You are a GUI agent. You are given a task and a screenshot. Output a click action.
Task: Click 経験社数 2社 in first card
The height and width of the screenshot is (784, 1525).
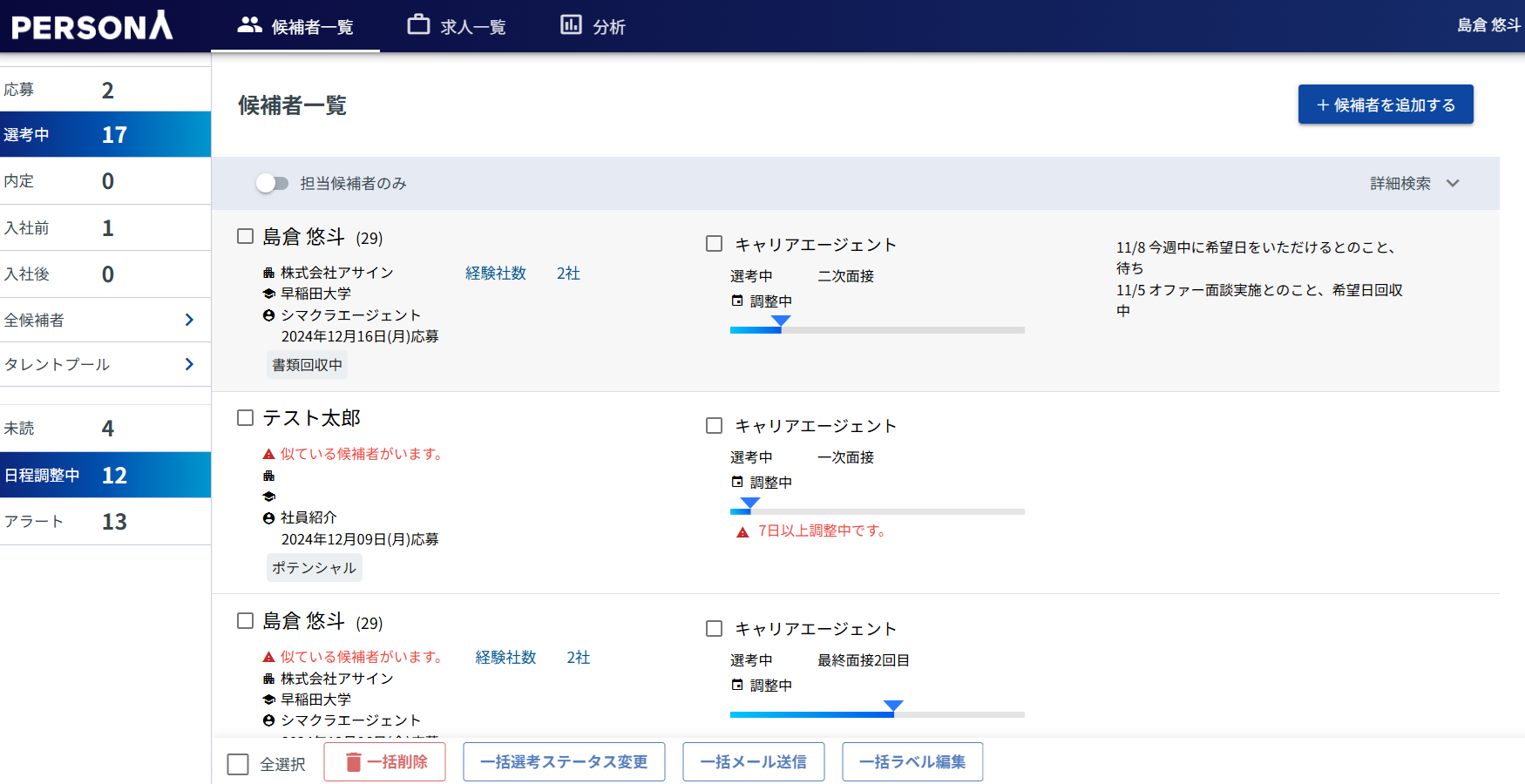522,273
